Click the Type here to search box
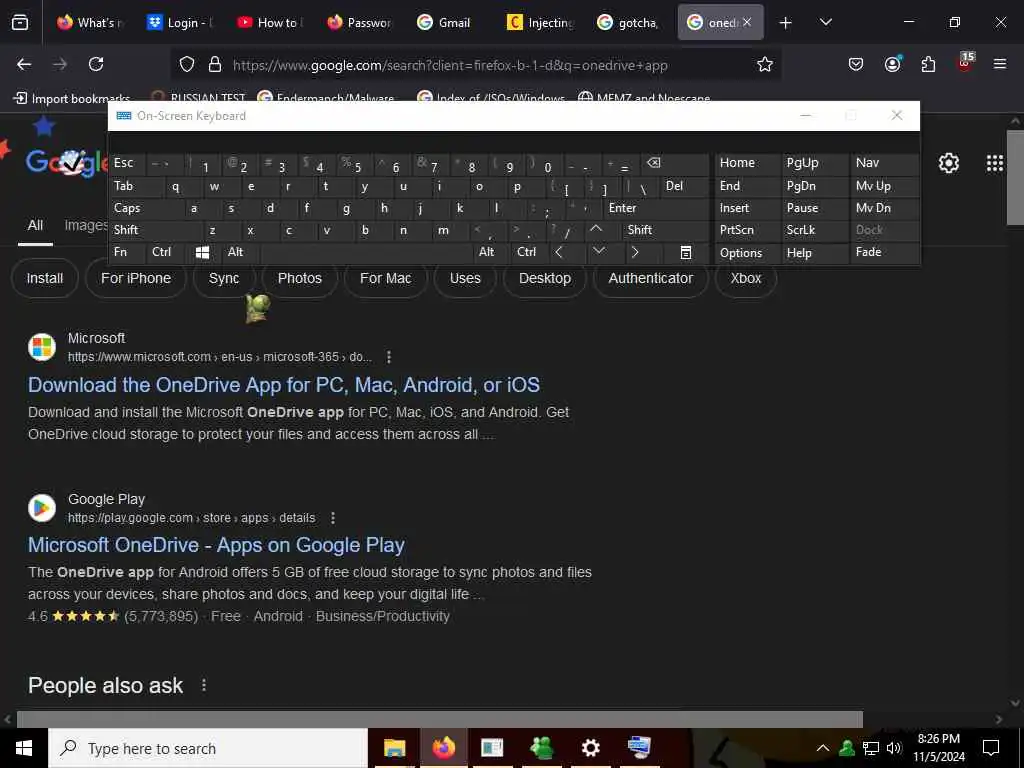This screenshot has width=1024, height=768. pos(208,748)
